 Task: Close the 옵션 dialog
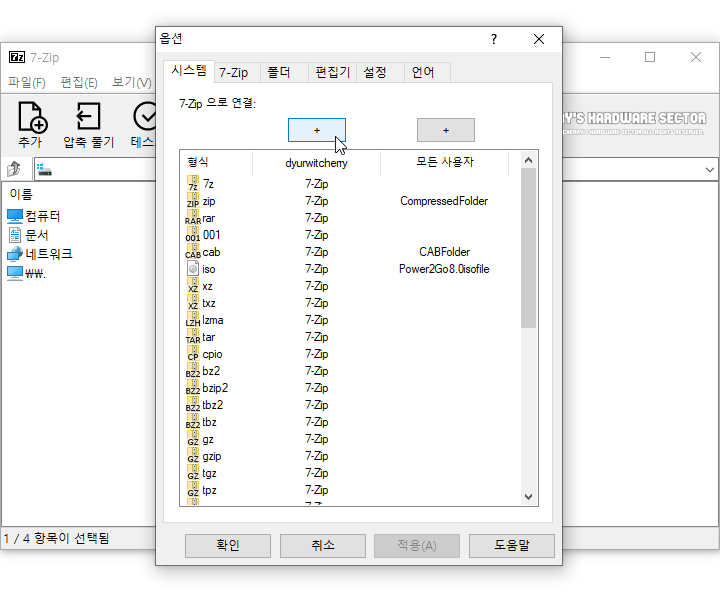click(539, 39)
